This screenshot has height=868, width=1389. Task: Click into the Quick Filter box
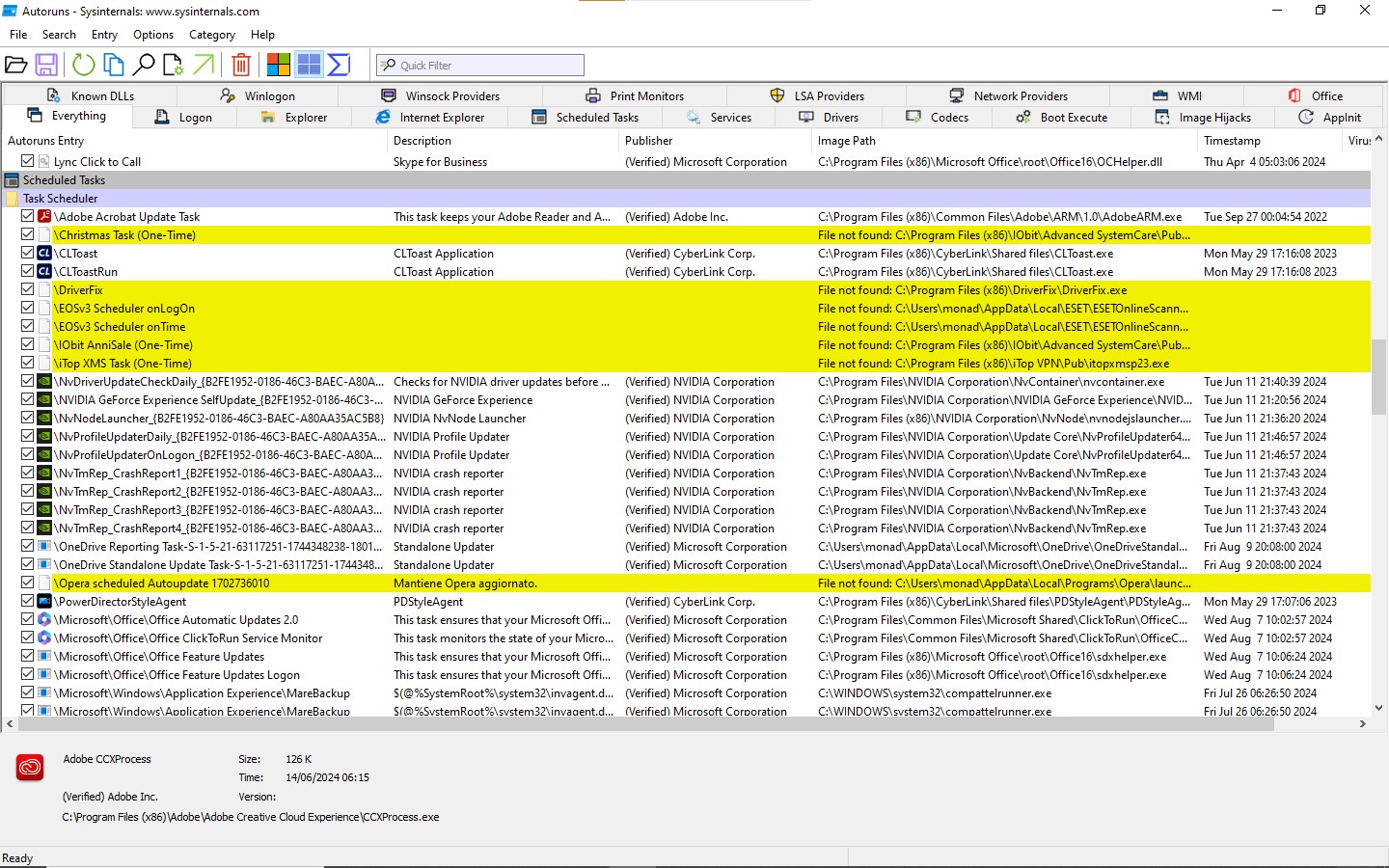tap(480, 66)
